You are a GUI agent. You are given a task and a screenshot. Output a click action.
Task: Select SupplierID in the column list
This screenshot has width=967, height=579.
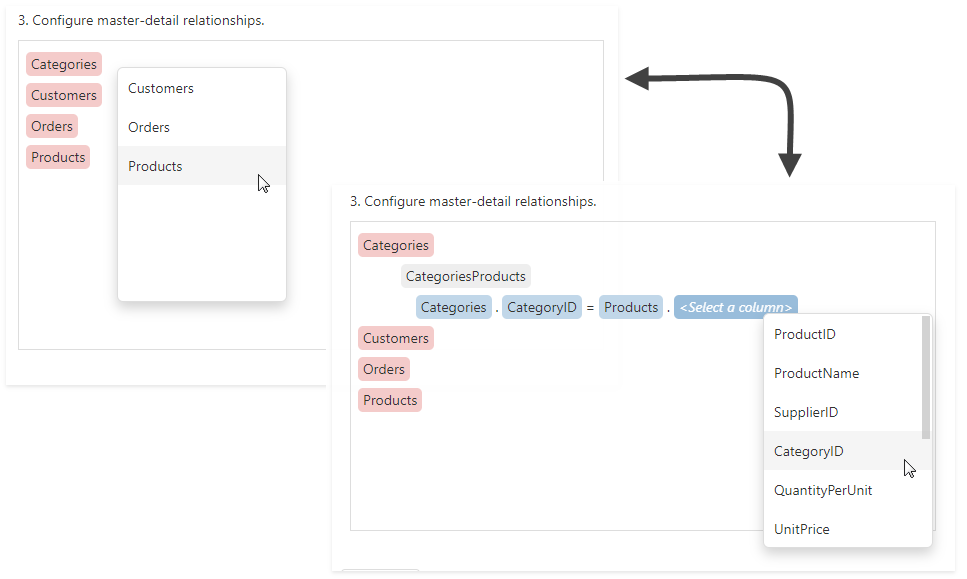pos(806,412)
